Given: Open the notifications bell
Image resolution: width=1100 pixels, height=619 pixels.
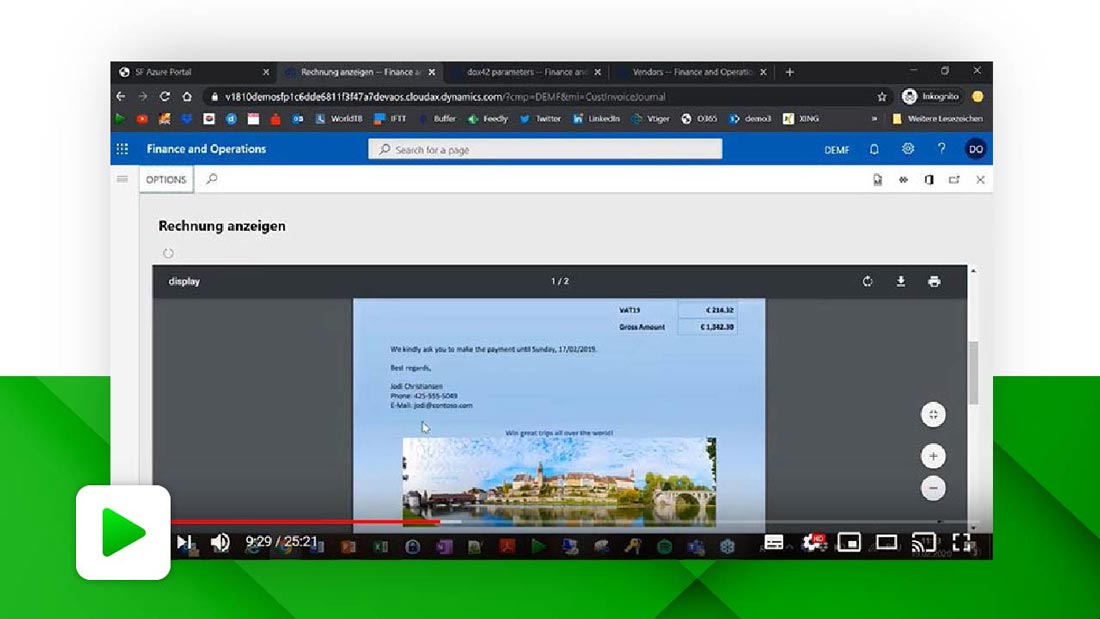Looking at the screenshot, I should (x=874, y=149).
